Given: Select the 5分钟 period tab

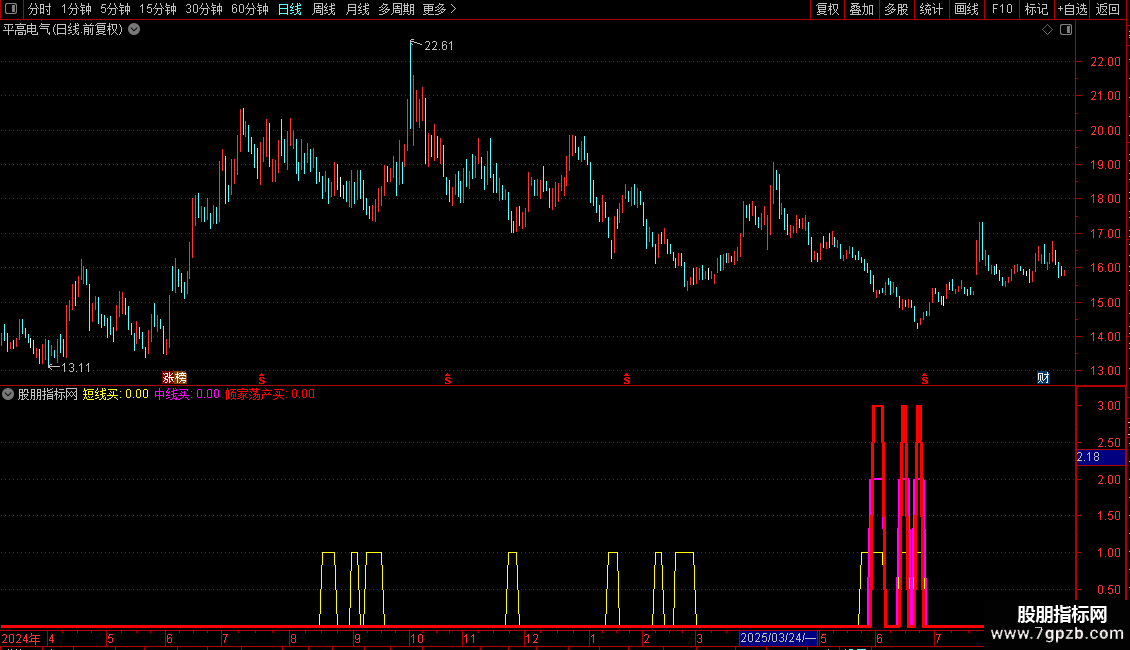Looking at the screenshot, I should pos(115,9).
